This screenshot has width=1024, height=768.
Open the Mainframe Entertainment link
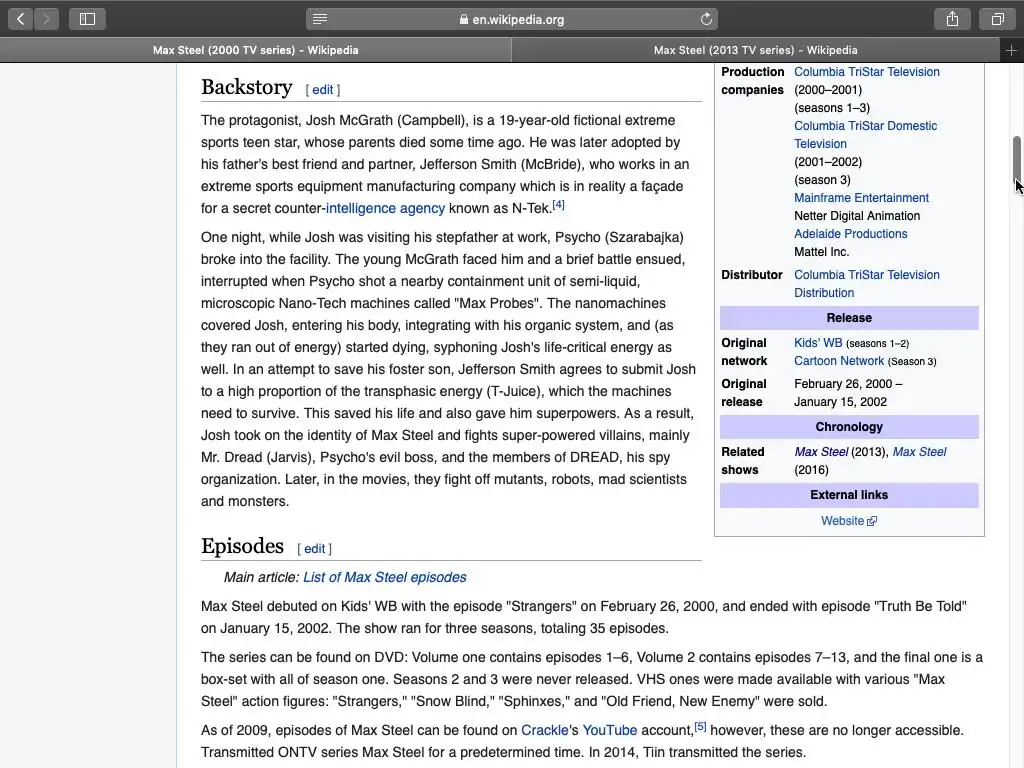click(x=861, y=198)
